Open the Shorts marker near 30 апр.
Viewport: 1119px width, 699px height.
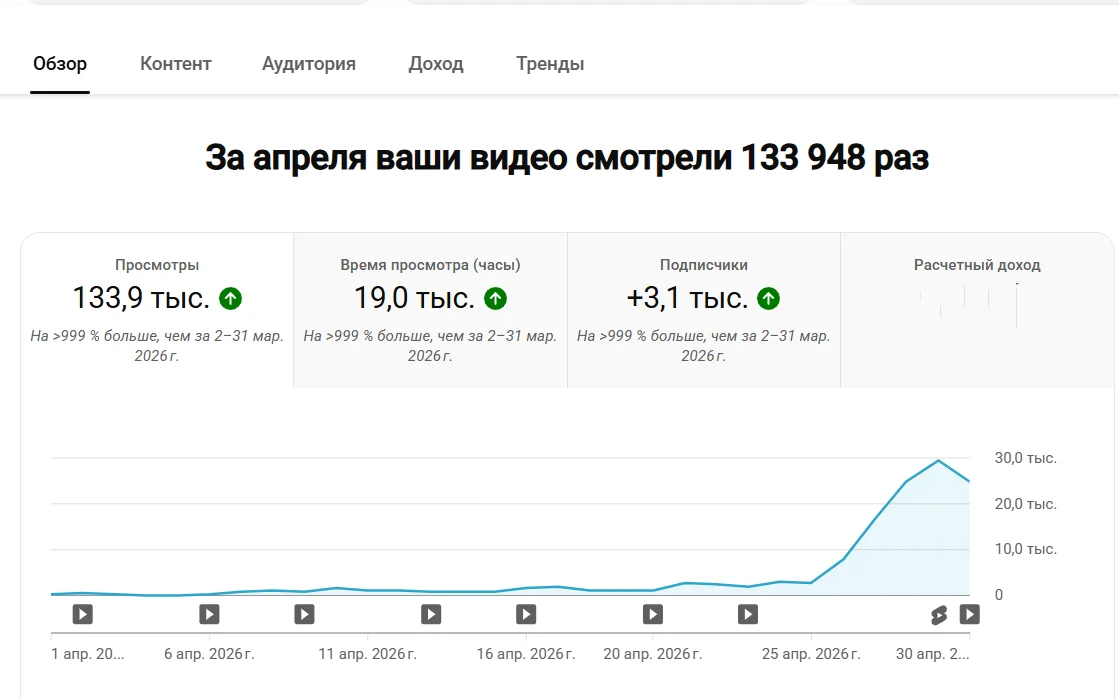[939, 615]
